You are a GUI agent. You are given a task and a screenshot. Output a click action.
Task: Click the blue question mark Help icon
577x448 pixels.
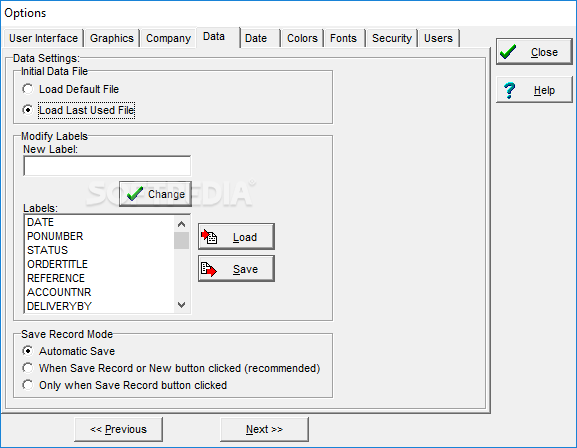(x=509, y=90)
